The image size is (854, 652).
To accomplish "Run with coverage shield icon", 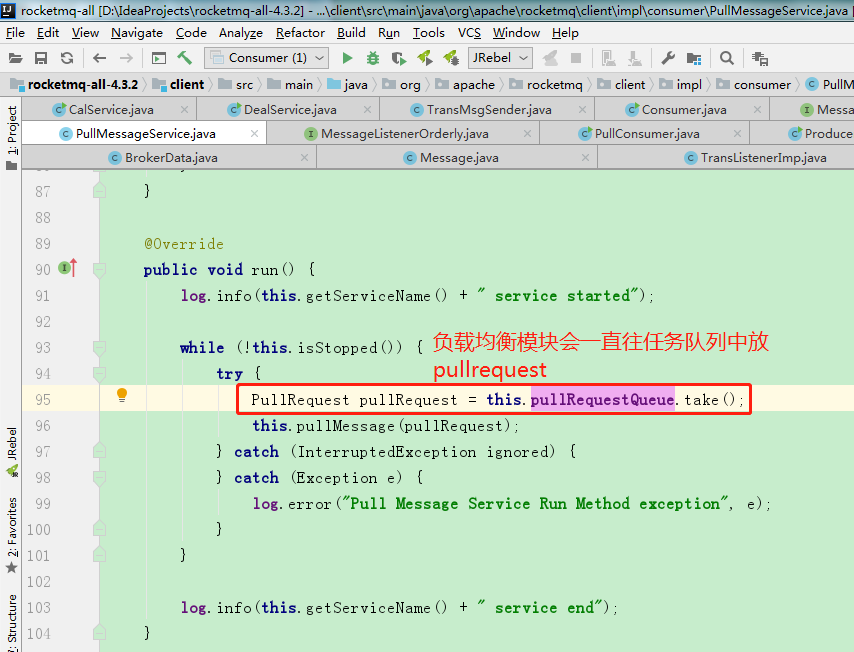I will [x=398, y=58].
